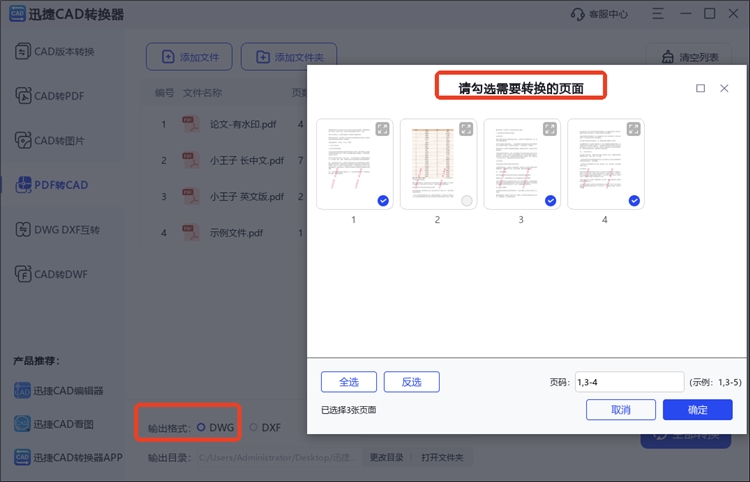
Task: Click the DWG DXF互转 sidebar icon
Action: [23, 230]
